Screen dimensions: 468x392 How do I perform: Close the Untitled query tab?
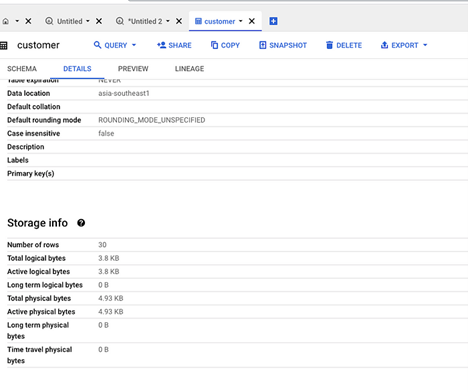[x=99, y=21]
